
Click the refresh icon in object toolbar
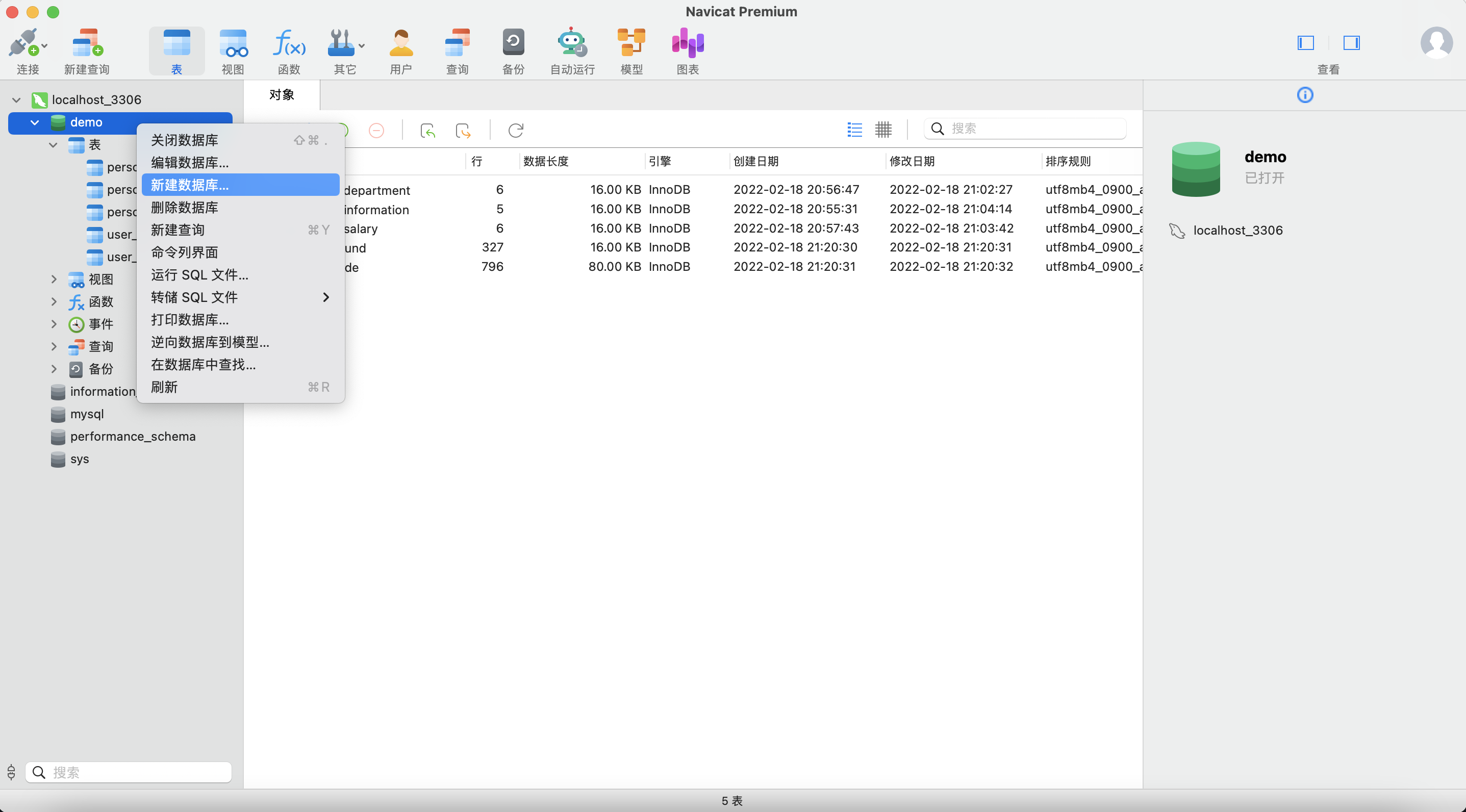(516, 130)
